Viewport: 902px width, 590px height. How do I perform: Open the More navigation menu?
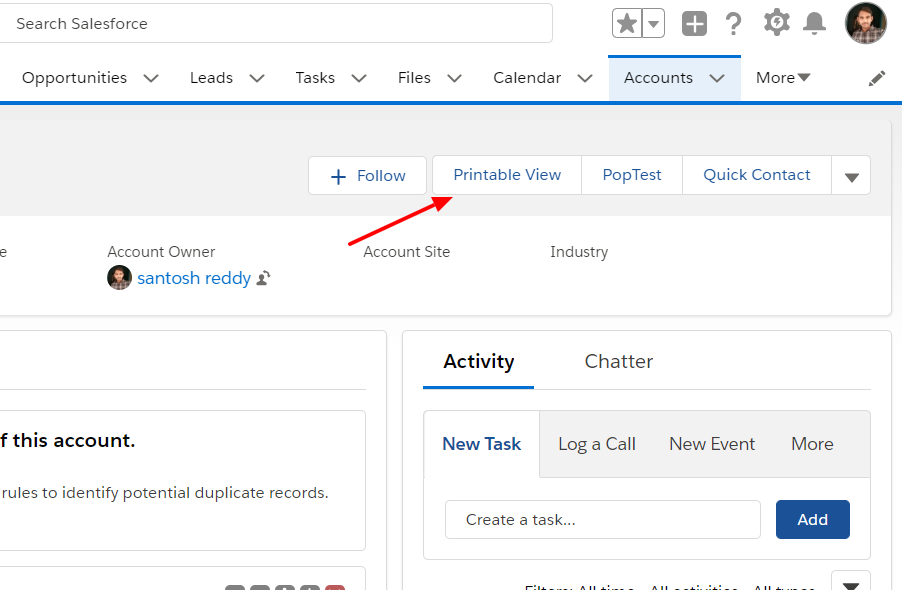point(783,78)
